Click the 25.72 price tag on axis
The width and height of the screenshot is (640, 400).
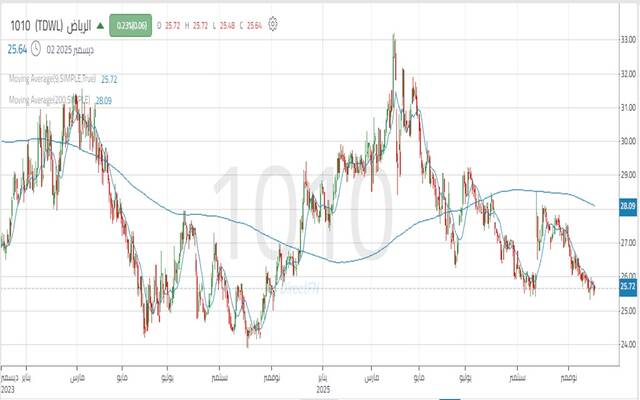[628, 287]
